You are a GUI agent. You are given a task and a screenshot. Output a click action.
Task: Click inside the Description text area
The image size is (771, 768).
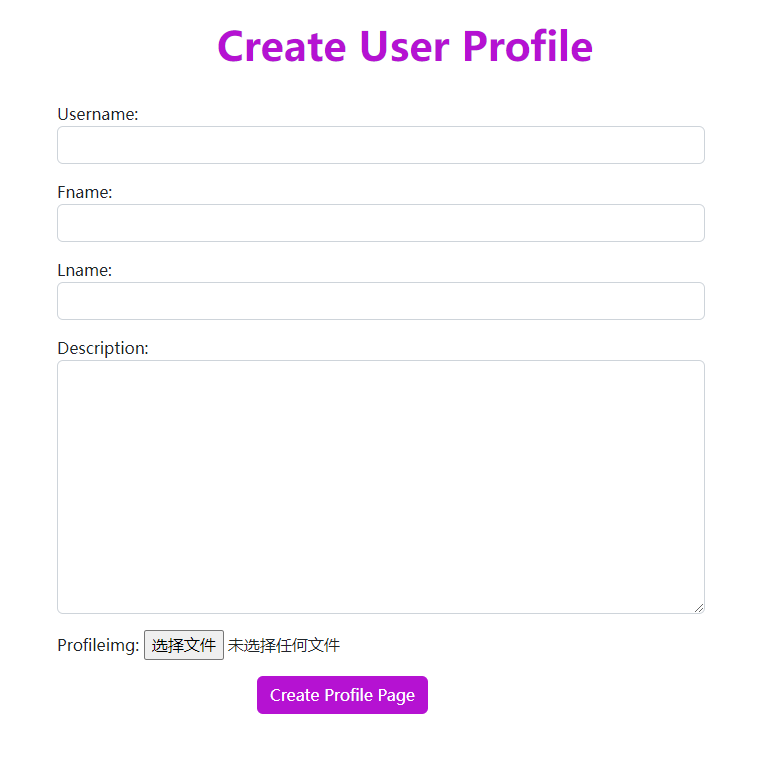click(x=380, y=486)
